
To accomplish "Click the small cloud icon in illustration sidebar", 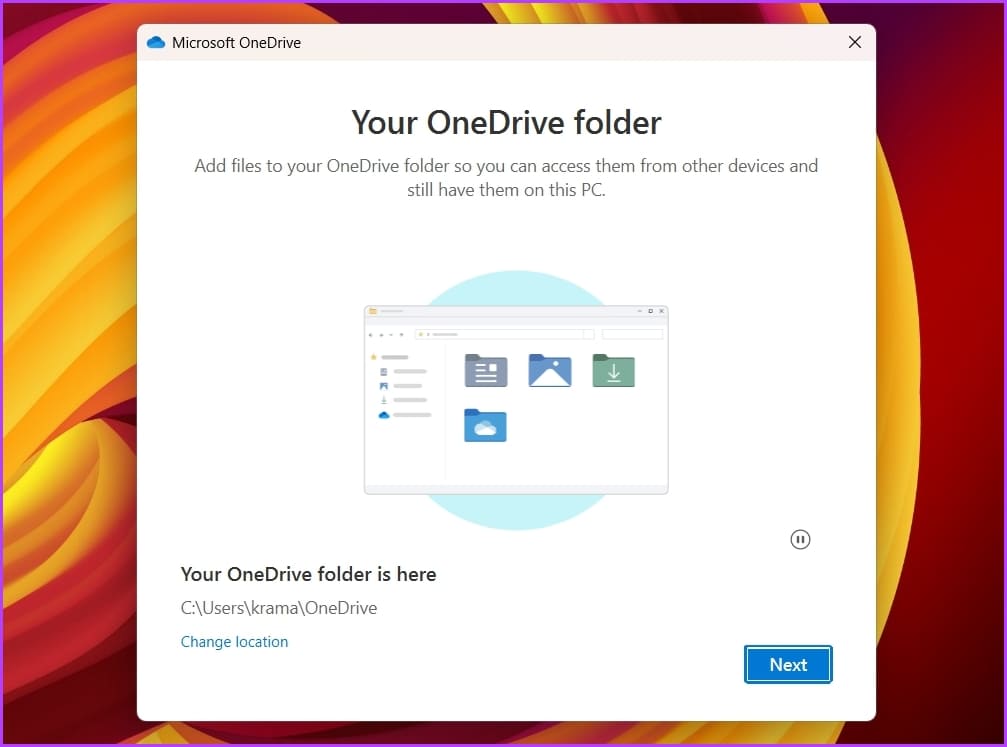I will tap(384, 415).
